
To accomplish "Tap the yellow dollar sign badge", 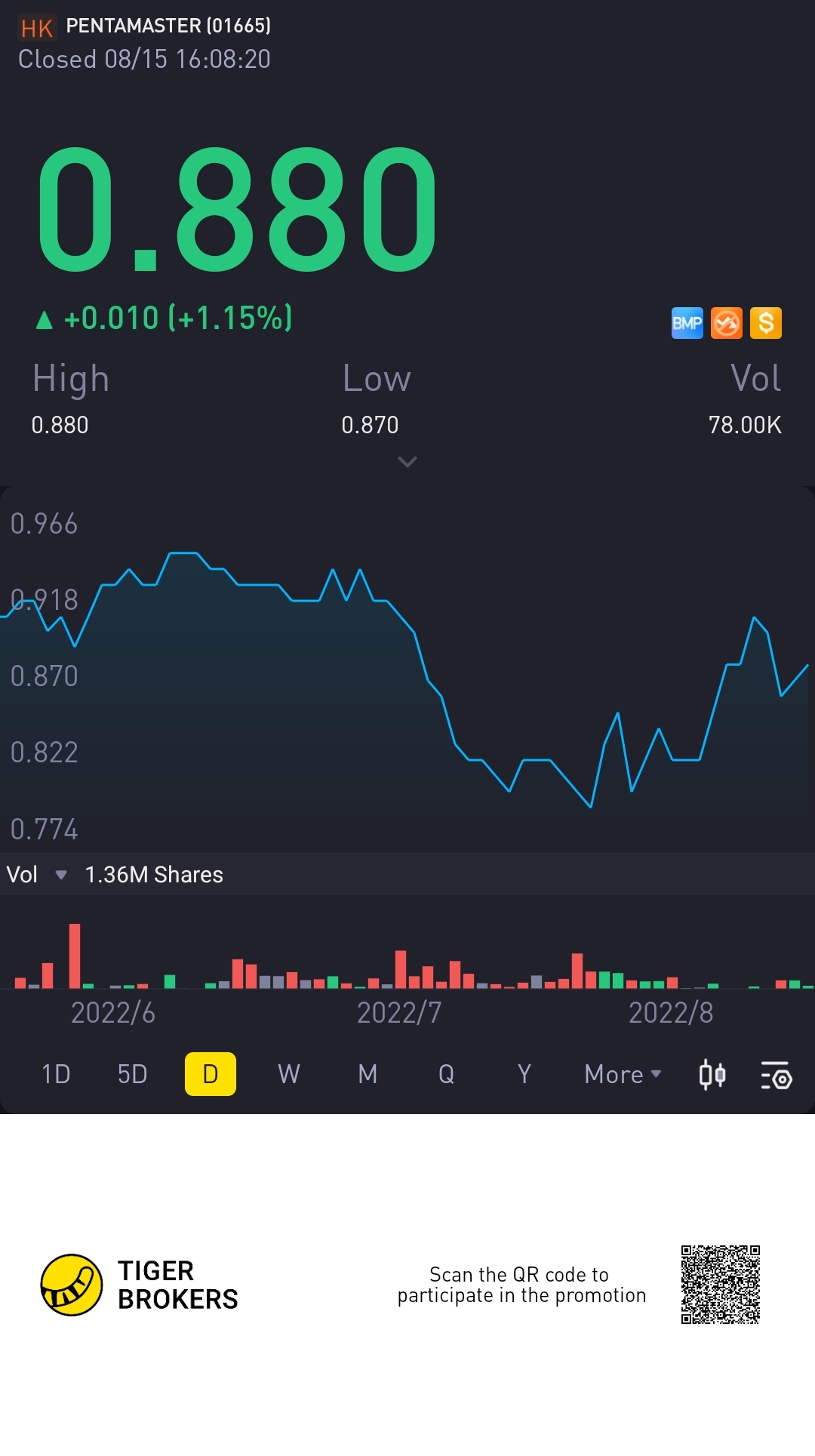I will [766, 323].
